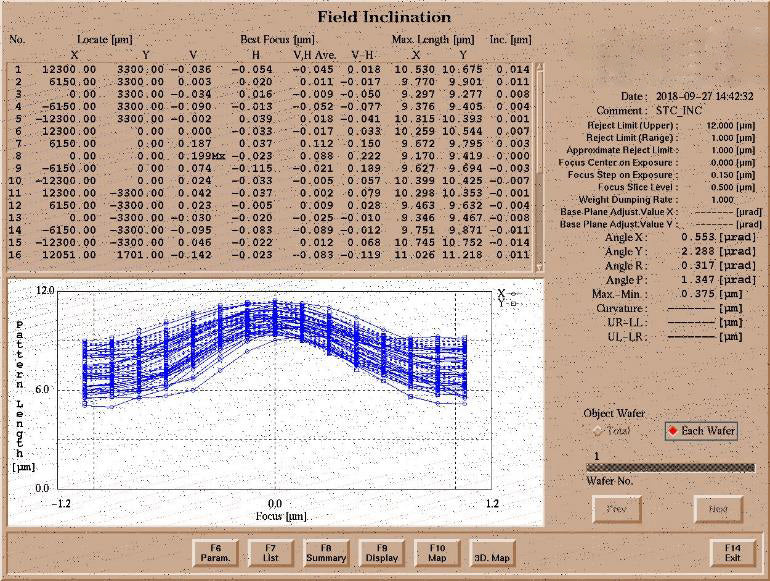Click the Angle R value 0.317
Image resolution: width=770 pixels, height=581 pixels.
pyautogui.click(x=698, y=266)
